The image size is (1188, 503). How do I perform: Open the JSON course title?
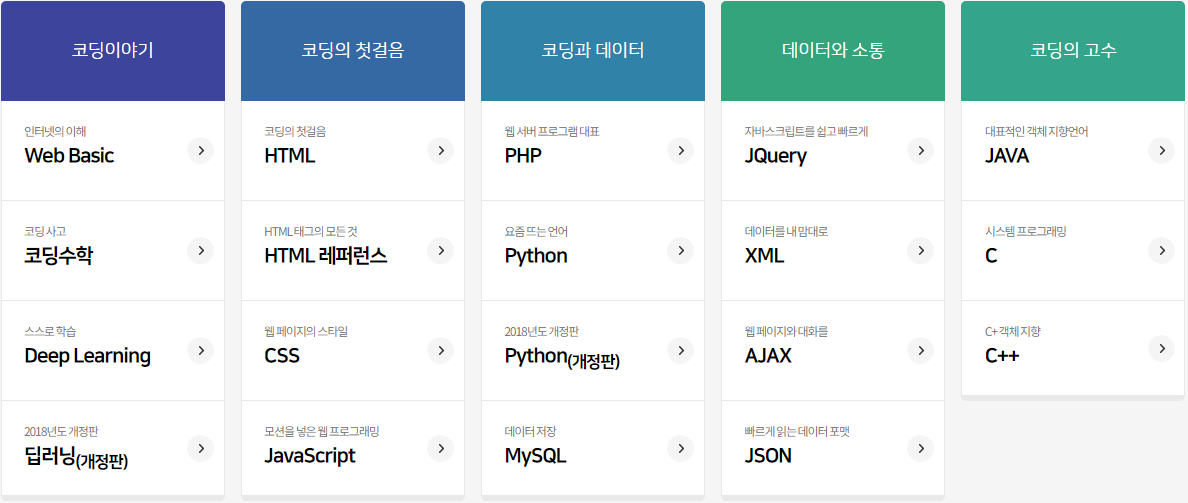pyautogui.click(x=768, y=456)
